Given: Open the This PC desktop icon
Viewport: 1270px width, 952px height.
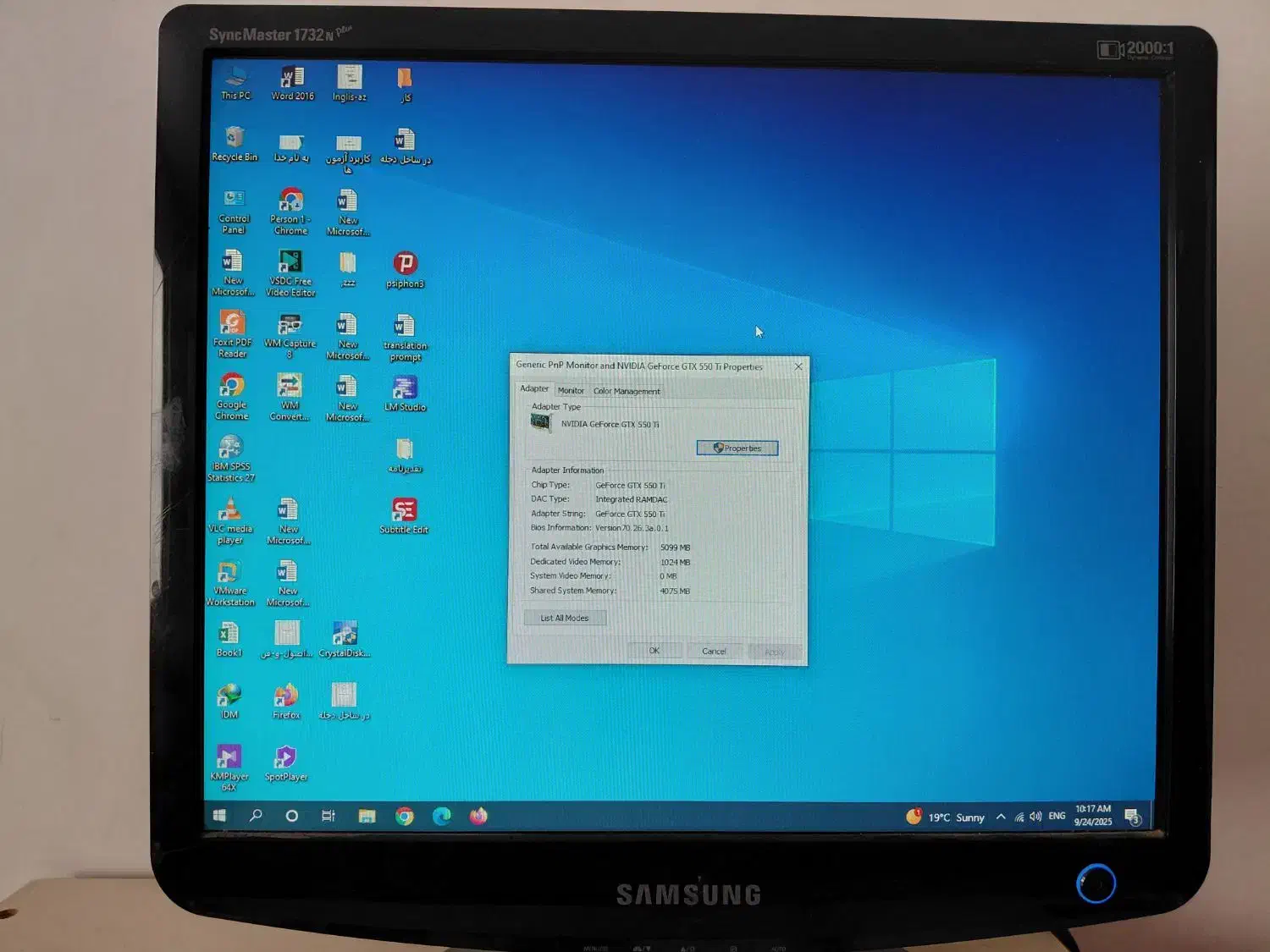Looking at the screenshot, I should pyautogui.click(x=235, y=83).
